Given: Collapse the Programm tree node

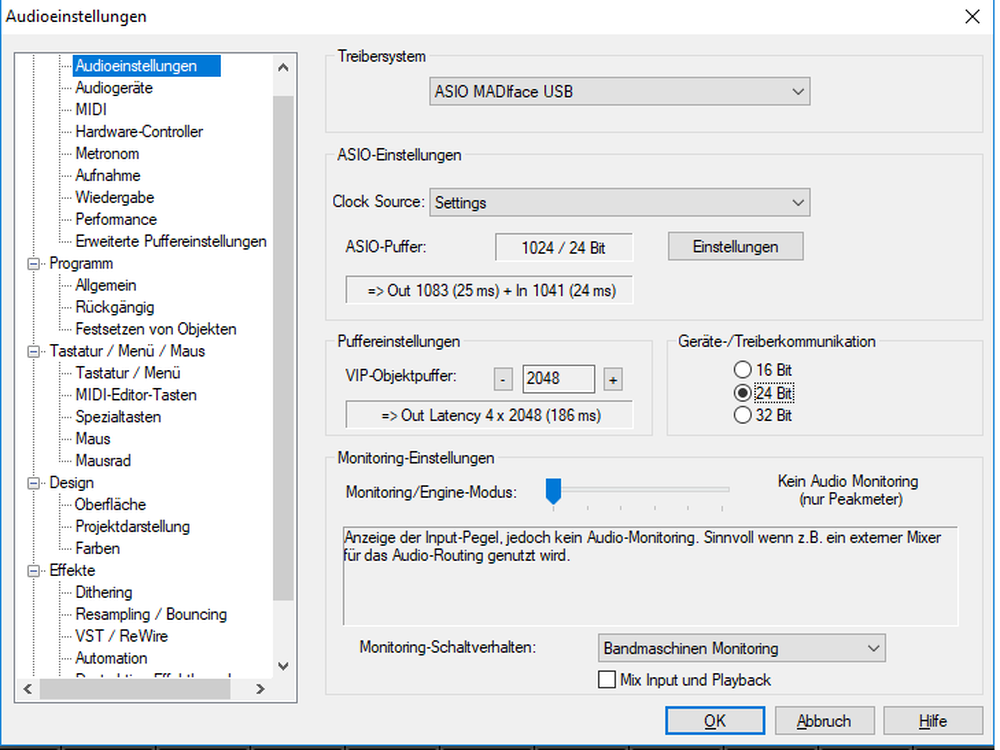Looking at the screenshot, I should (x=36, y=264).
